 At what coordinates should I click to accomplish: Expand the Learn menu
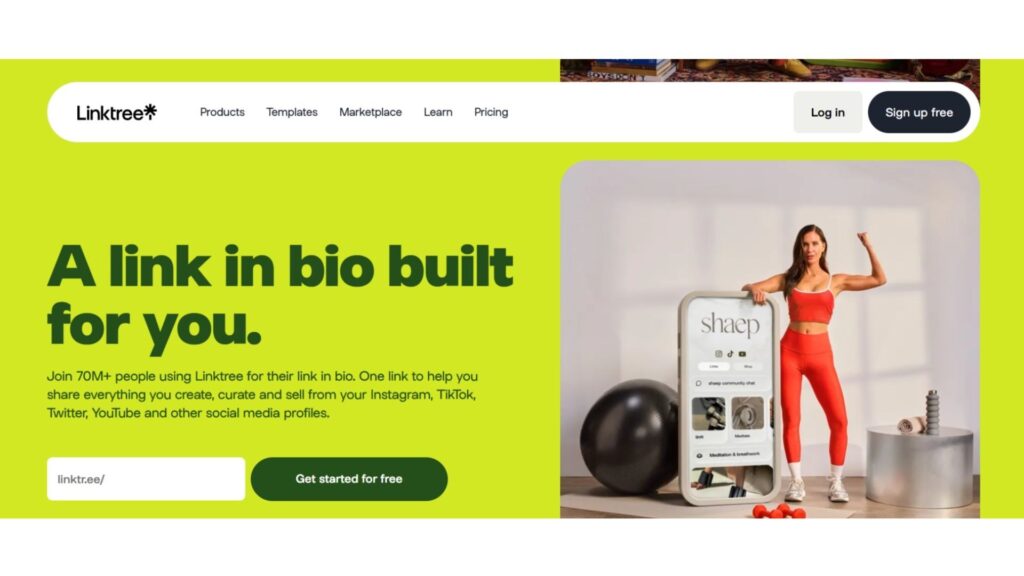(438, 112)
